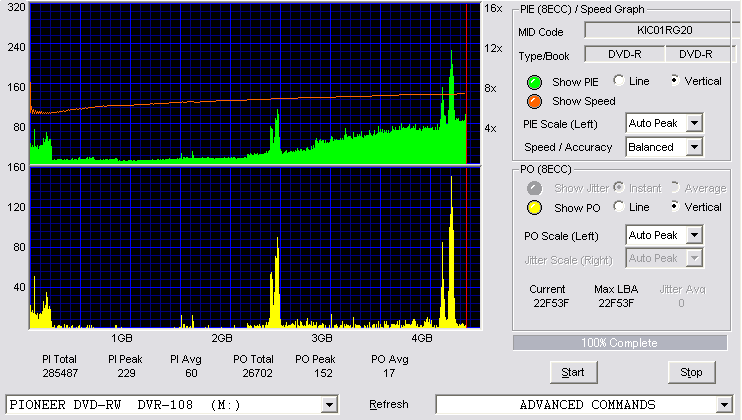Viewport: 742px width, 420px height.
Task: Click the PO Peak value 152
Action: click(x=323, y=373)
